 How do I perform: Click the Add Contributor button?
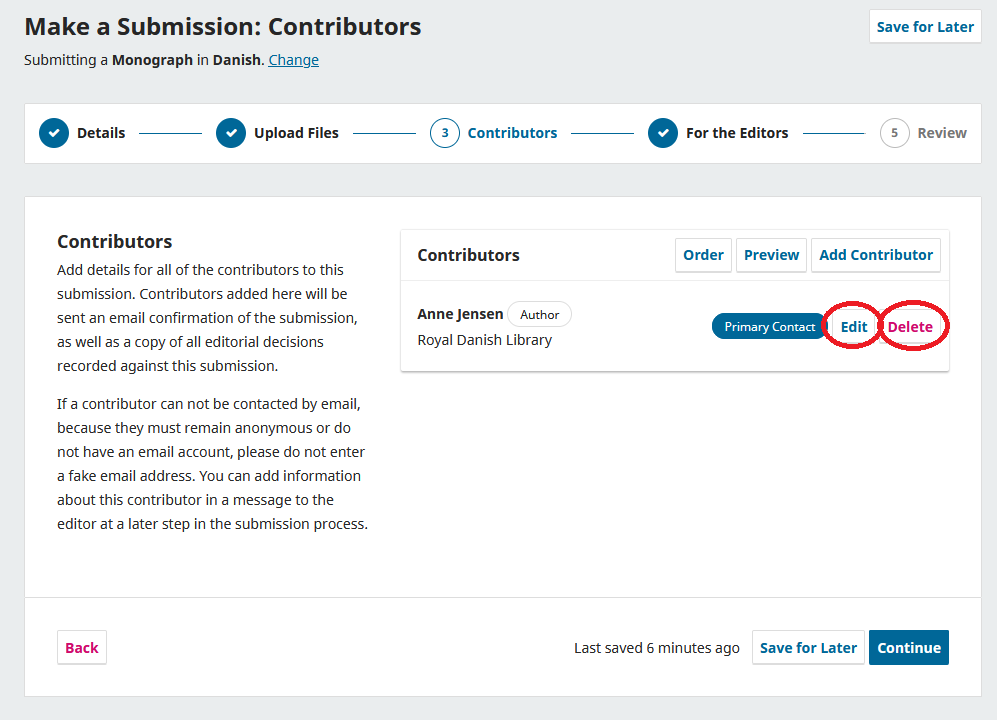click(x=876, y=255)
